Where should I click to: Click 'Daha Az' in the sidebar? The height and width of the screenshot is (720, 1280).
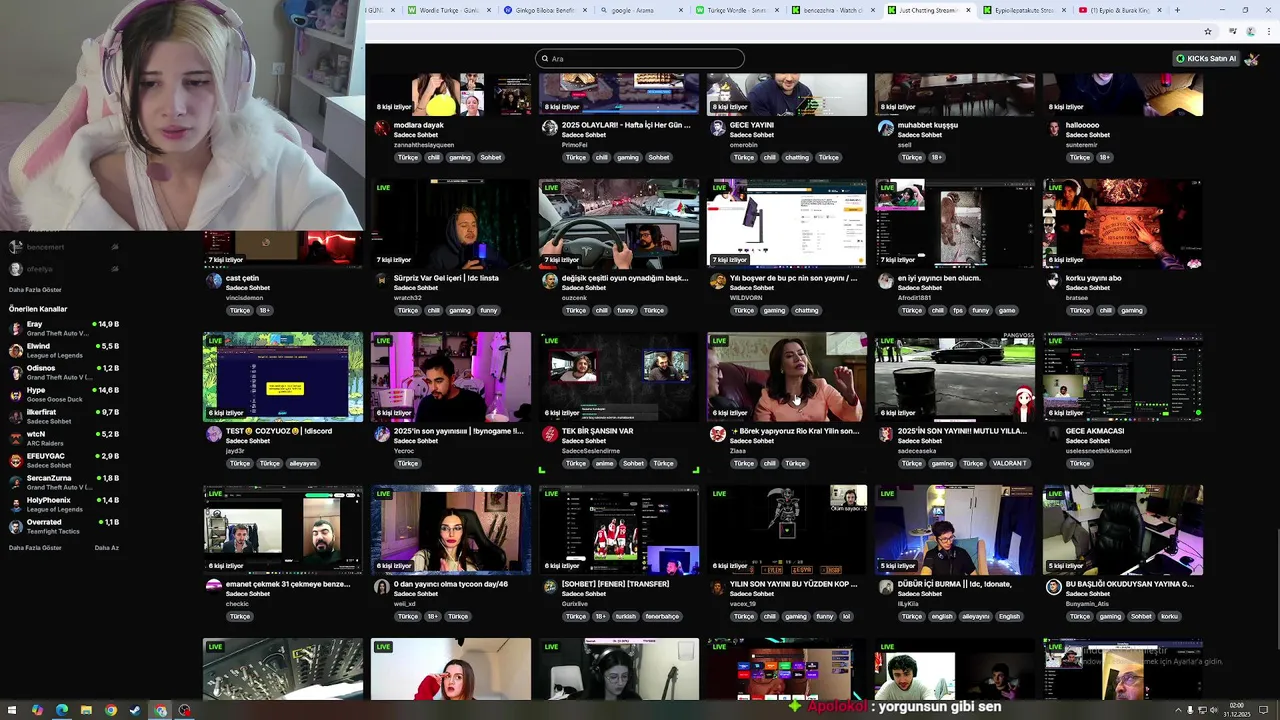[x=107, y=548]
